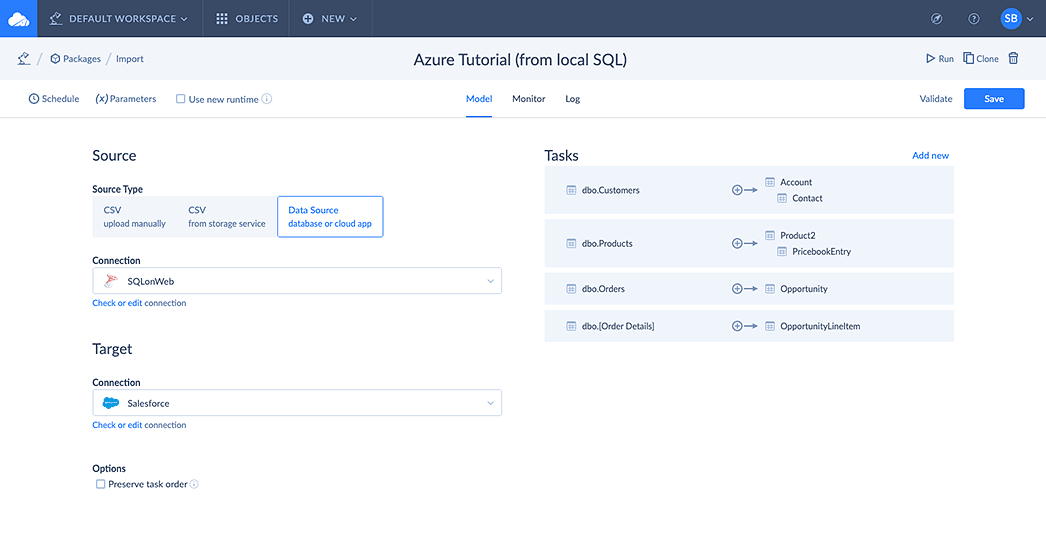Open package Parameters
Screen dimensions: 1046x552
click(125, 99)
